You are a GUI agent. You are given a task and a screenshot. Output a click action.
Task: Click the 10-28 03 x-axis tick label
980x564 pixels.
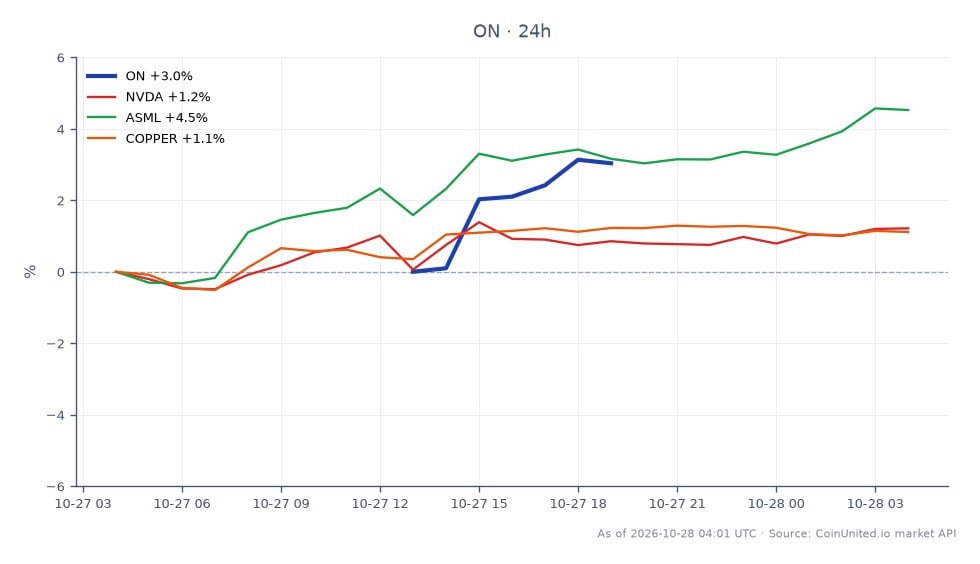tap(875, 503)
